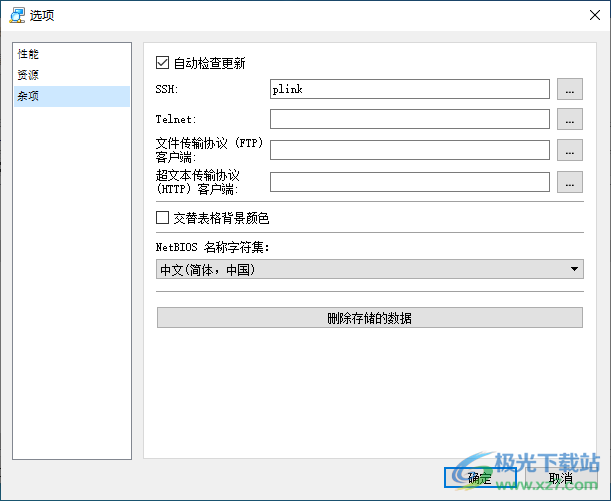Click the SSH input field containing plink
Image resolution: width=611 pixels, height=501 pixels.
(410, 89)
